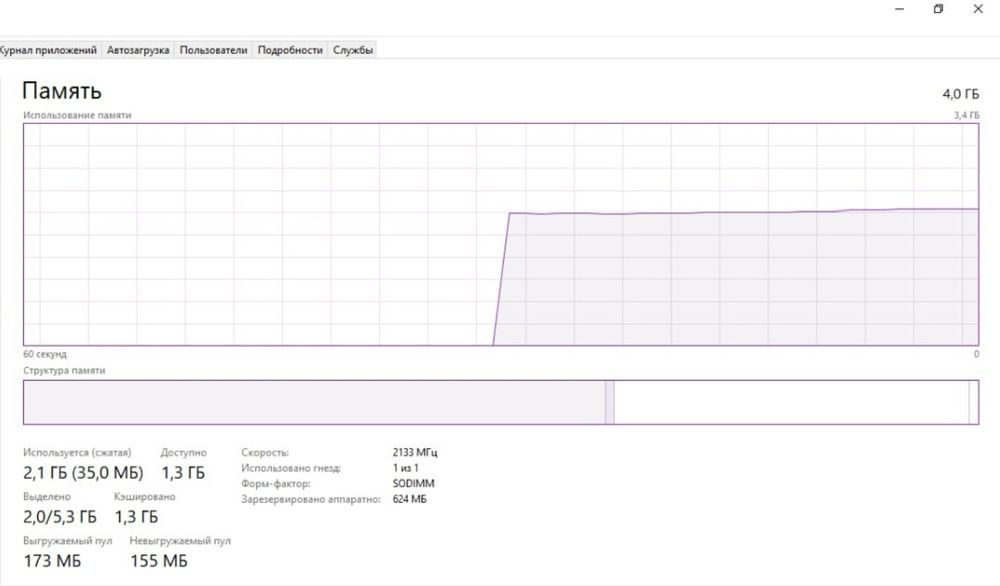1000x586 pixels.
Task: Click the Кэшировано label
Action: tap(145, 496)
